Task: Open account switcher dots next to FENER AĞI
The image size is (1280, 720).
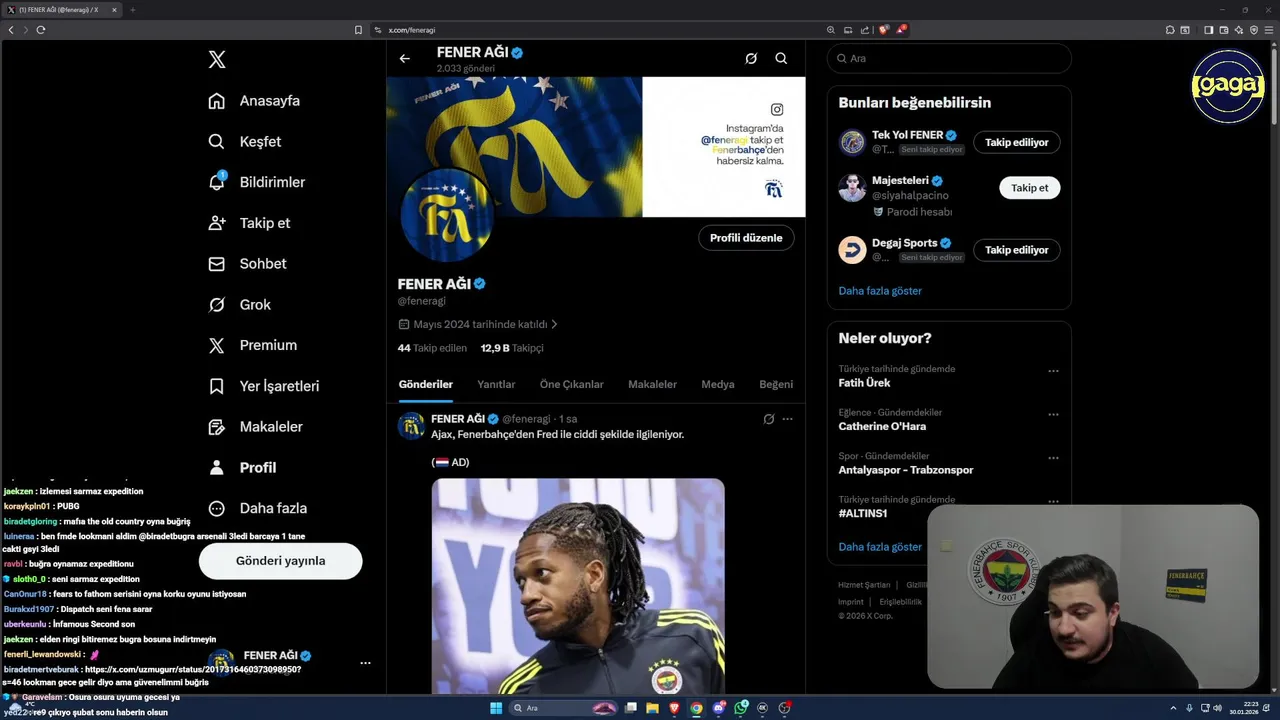Action: point(365,663)
